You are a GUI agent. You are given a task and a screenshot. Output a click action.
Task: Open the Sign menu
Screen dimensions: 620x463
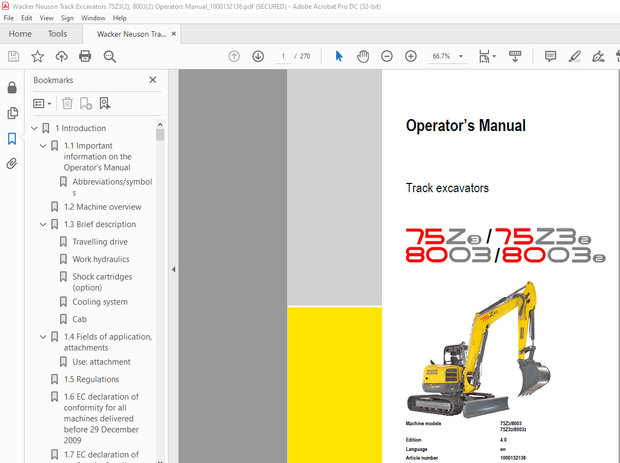(x=67, y=18)
